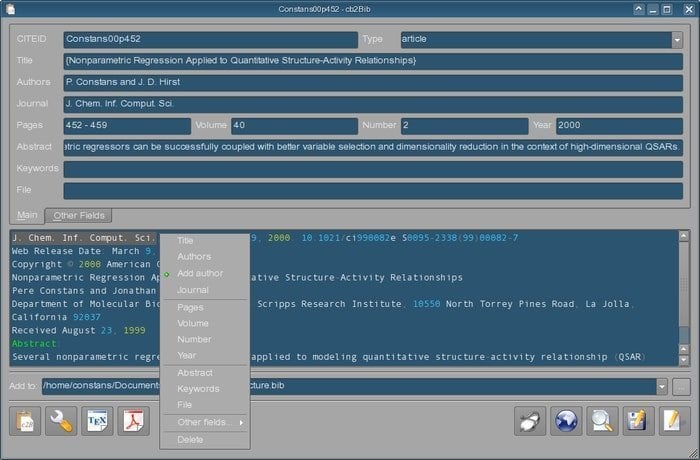Choose Authors in the context menu
The height and width of the screenshot is (460, 700).
coord(205,256)
